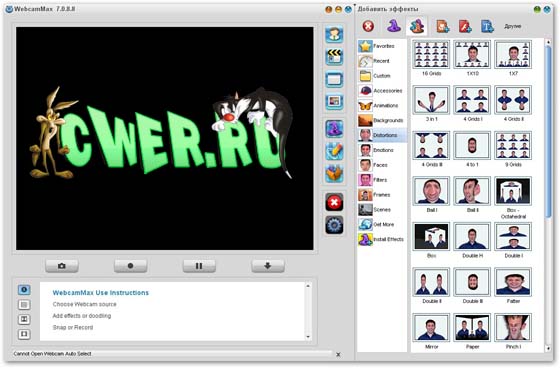Click the add flash effect icon

pos(465,26)
